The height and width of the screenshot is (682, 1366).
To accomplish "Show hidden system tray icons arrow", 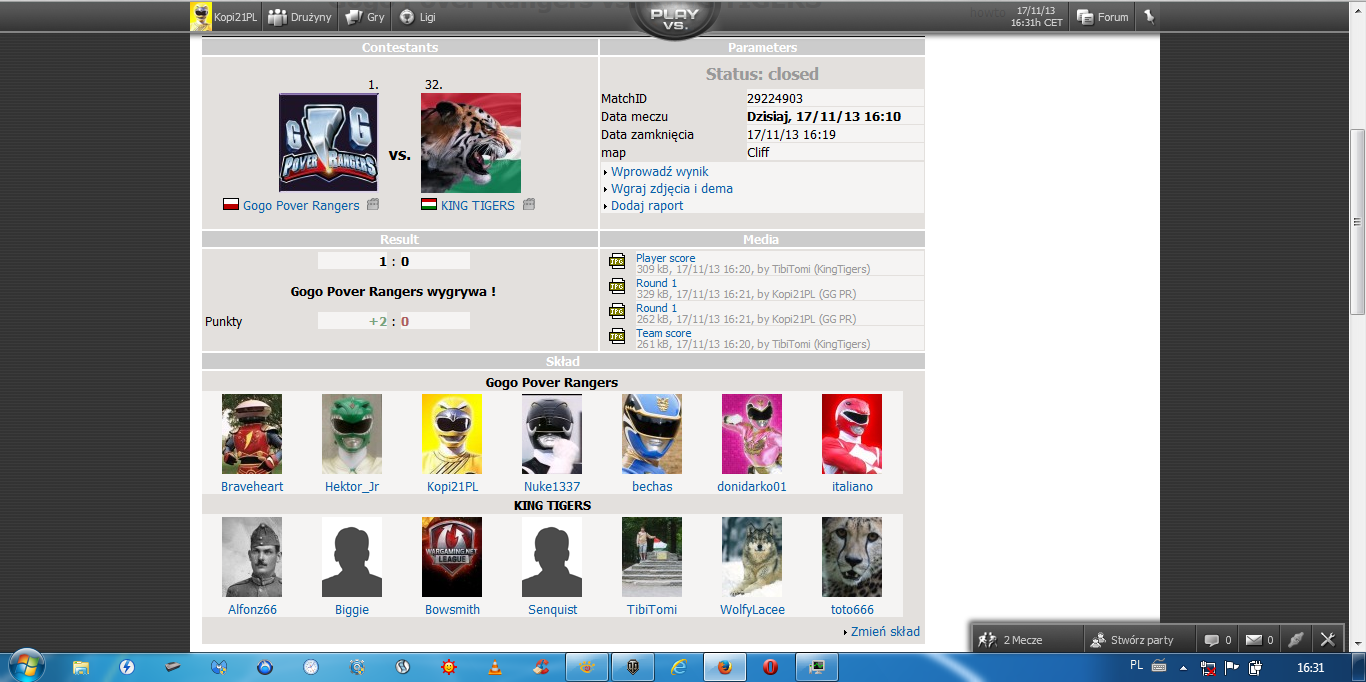I will click(1184, 667).
